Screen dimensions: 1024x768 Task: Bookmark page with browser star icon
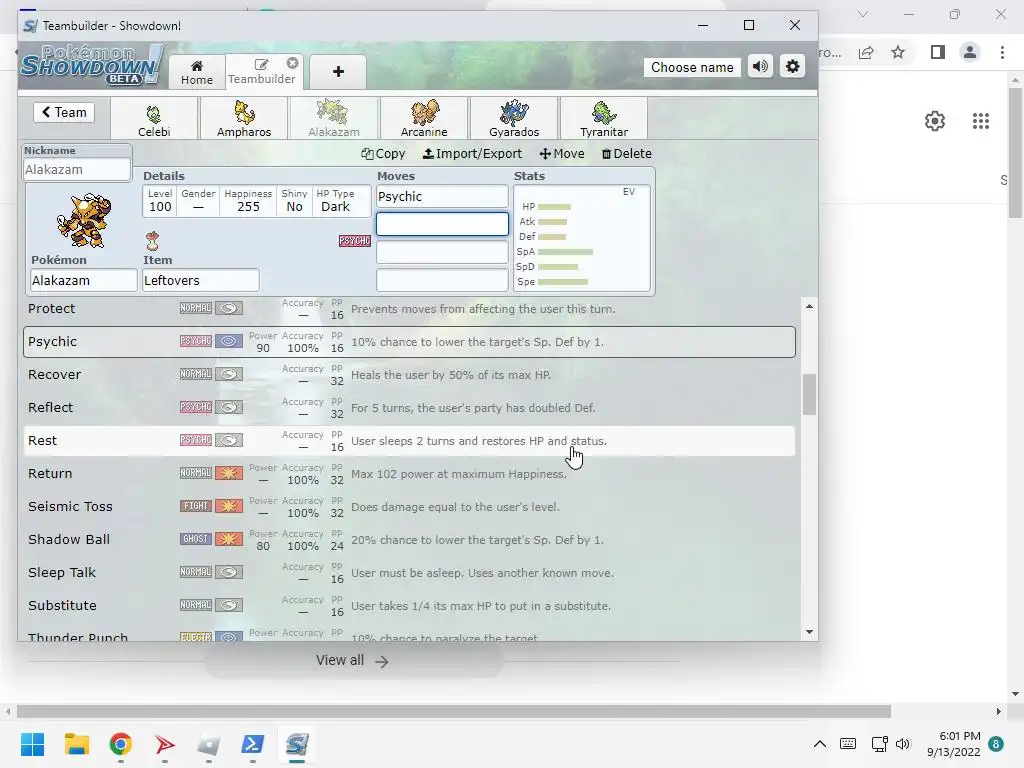tap(898, 52)
